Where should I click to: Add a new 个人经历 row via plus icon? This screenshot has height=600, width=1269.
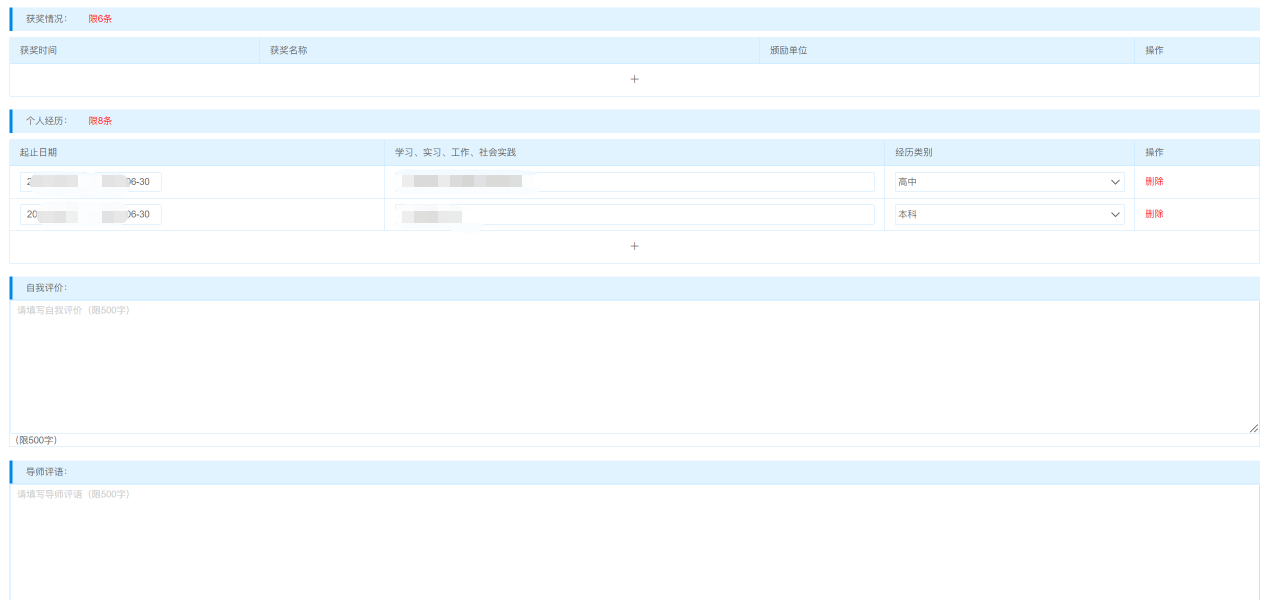pos(634,246)
